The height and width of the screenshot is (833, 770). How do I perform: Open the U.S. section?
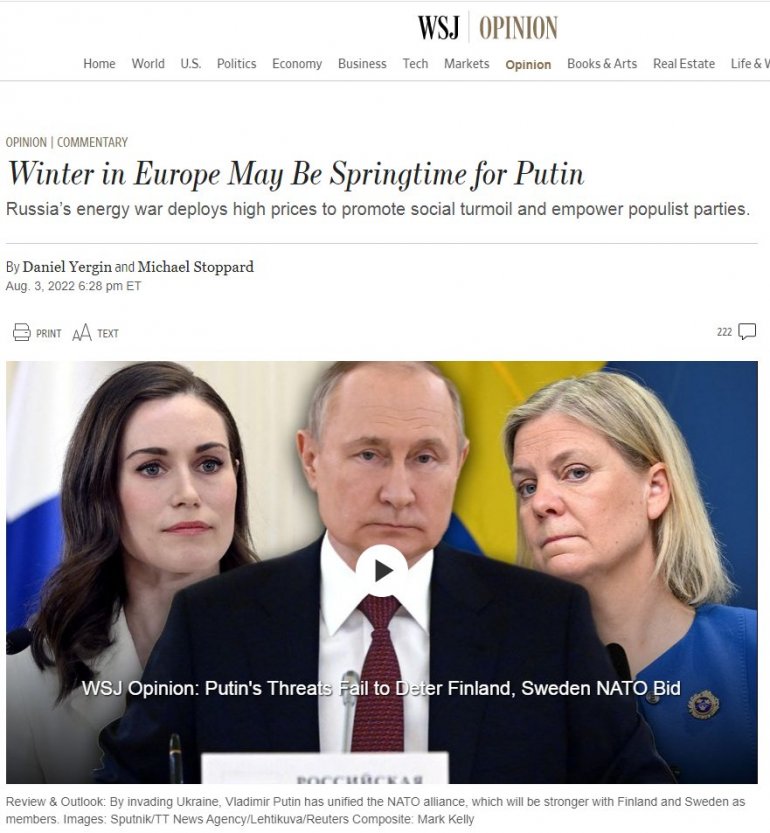(x=191, y=64)
